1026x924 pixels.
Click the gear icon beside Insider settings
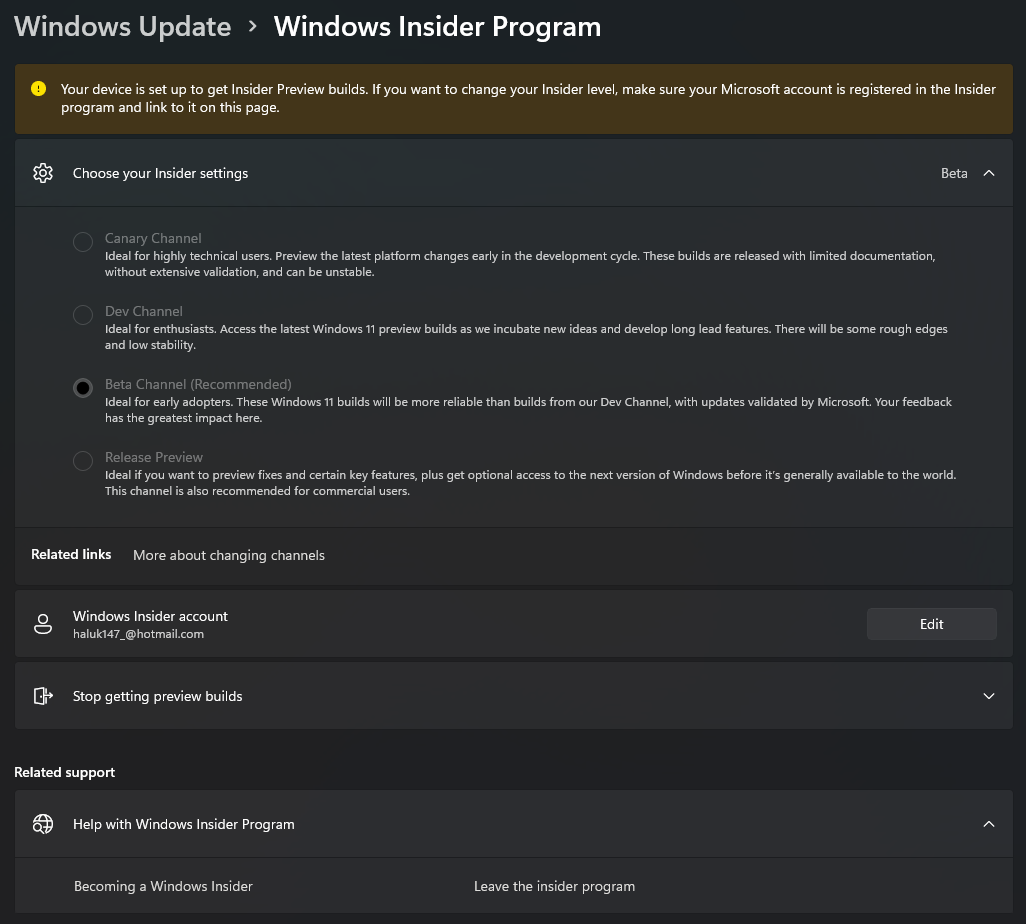[x=42, y=173]
